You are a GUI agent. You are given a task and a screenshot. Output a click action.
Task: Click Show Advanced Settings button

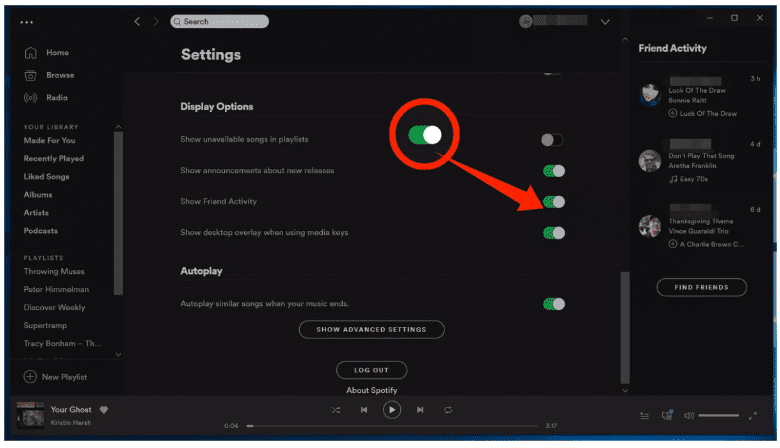372,329
